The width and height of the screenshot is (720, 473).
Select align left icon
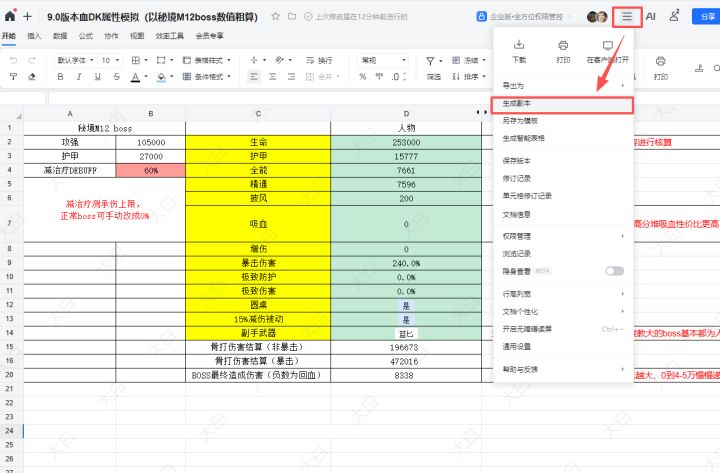(254, 77)
